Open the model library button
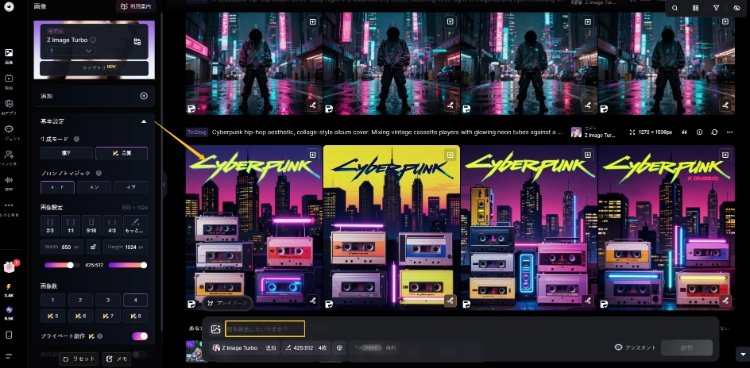The width and height of the screenshot is (750, 368). coord(94,68)
